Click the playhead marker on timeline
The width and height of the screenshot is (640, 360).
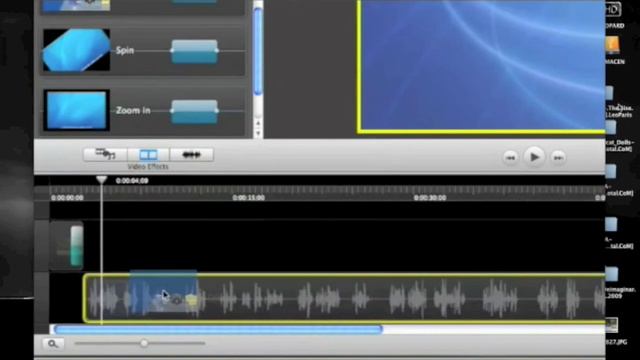click(x=102, y=180)
